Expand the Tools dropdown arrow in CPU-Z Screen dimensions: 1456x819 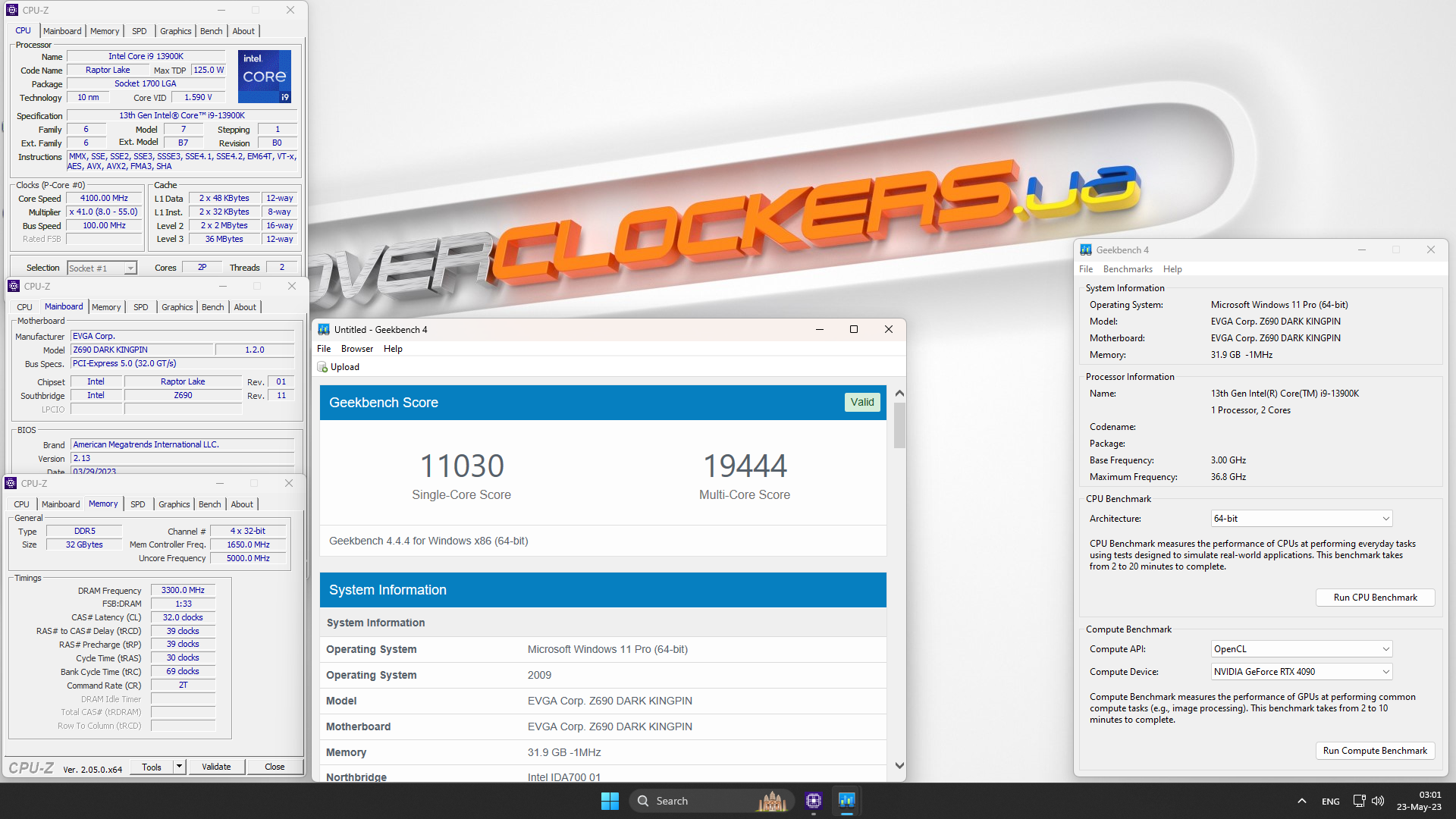(x=179, y=767)
